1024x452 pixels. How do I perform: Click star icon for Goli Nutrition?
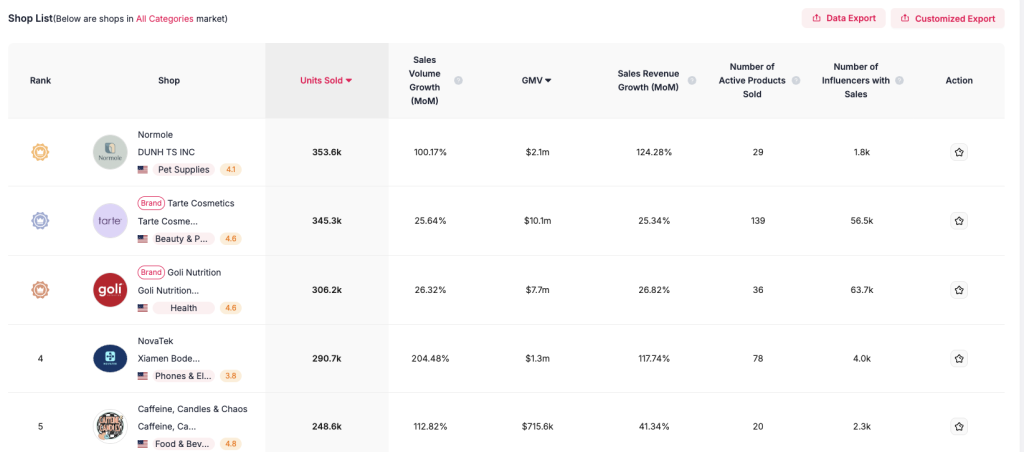pyautogui.click(x=958, y=290)
